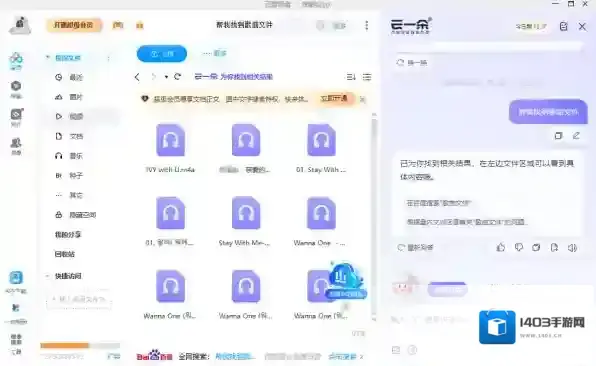Close the 云一朵 assistant panel
Screen dimensions: 596x366
[x=582, y=26]
